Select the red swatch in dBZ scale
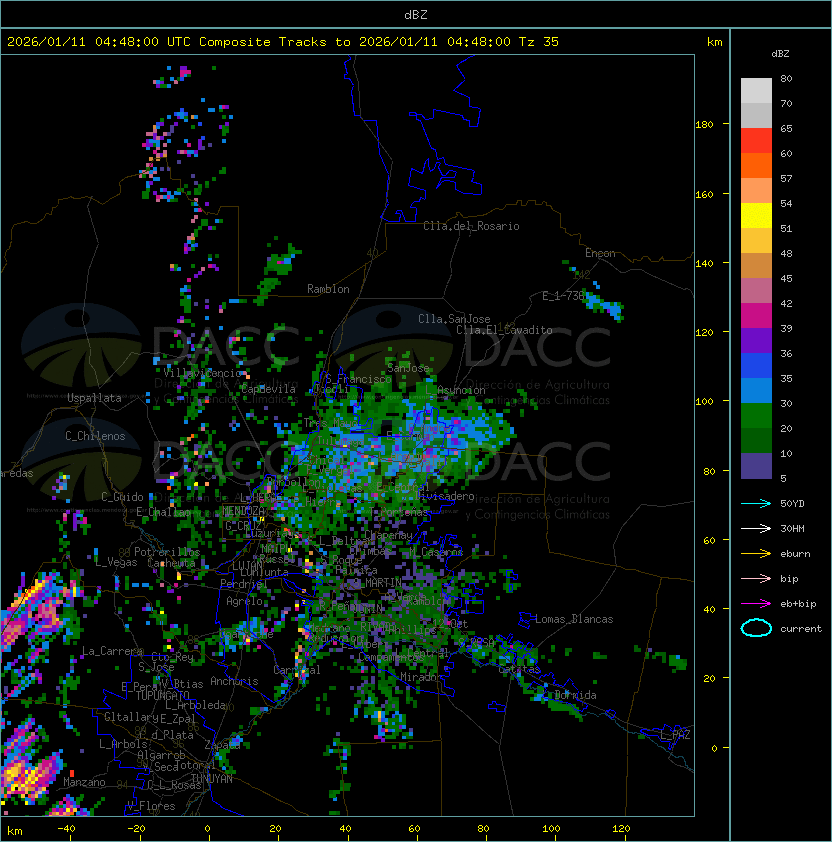Screen dimensions: 832x842 tap(756, 141)
